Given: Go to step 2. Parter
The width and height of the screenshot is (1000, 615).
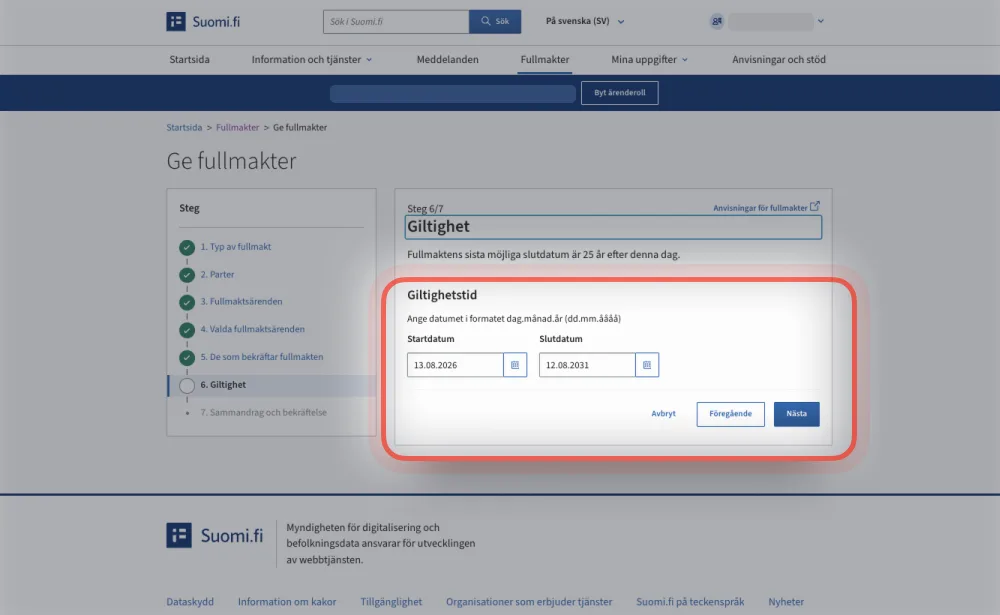Looking at the screenshot, I should point(217,274).
